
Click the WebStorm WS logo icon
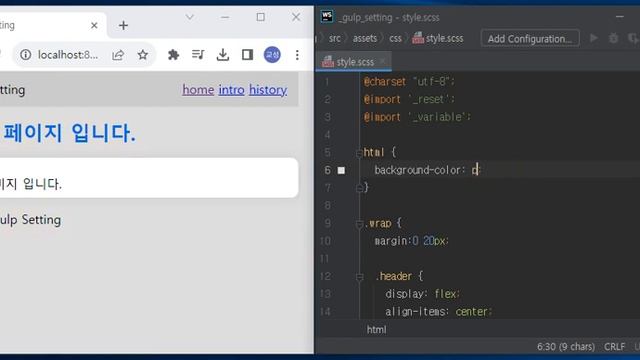[327, 17]
